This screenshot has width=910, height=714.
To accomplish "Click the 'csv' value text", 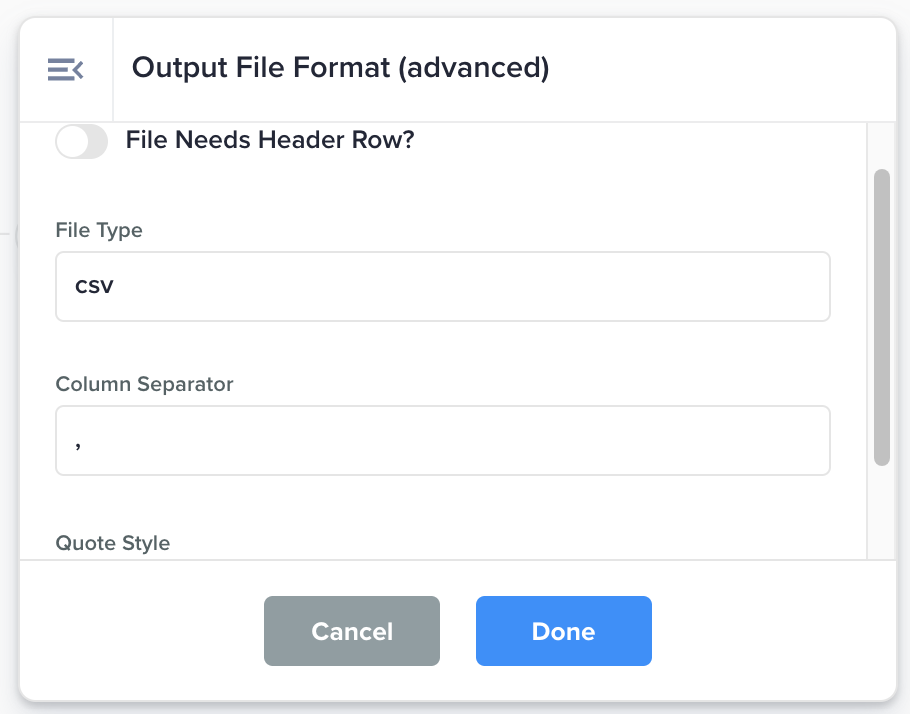I will [x=94, y=286].
